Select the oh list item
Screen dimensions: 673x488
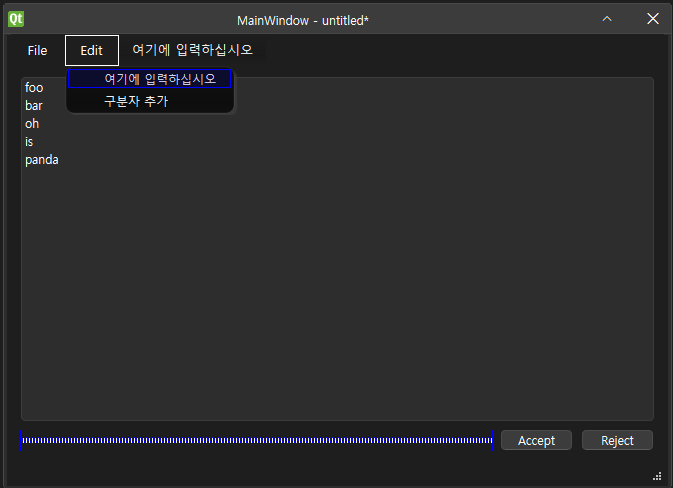[32, 124]
